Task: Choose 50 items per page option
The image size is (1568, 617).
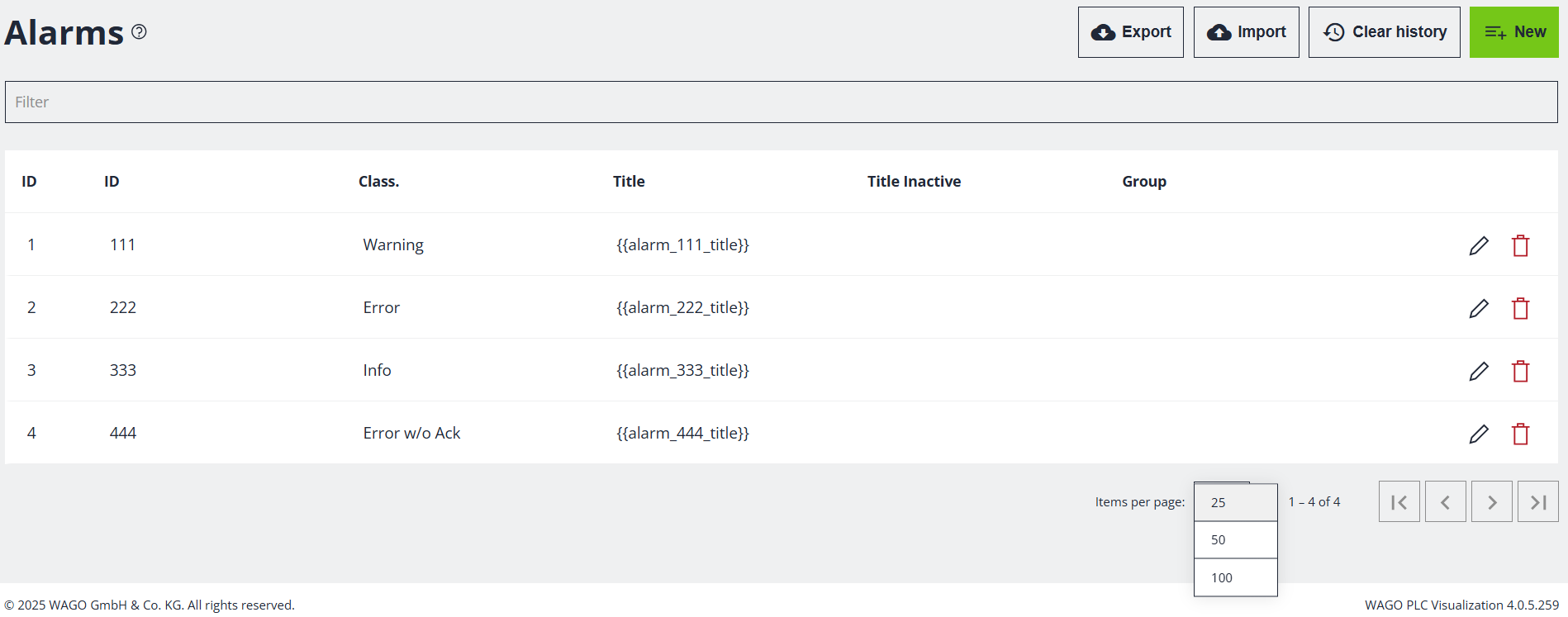Action: [x=1235, y=540]
